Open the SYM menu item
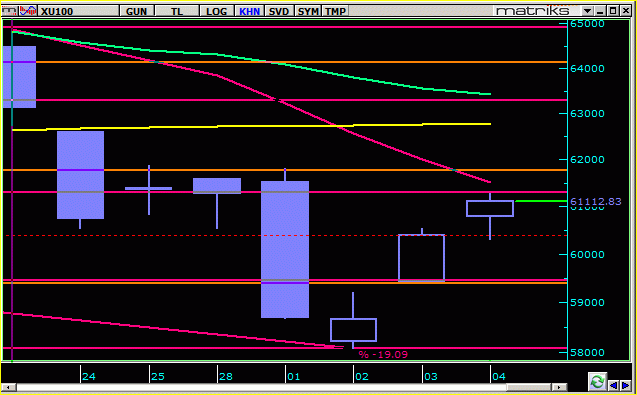Image resolution: width=637 pixels, height=395 pixels. coord(308,11)
